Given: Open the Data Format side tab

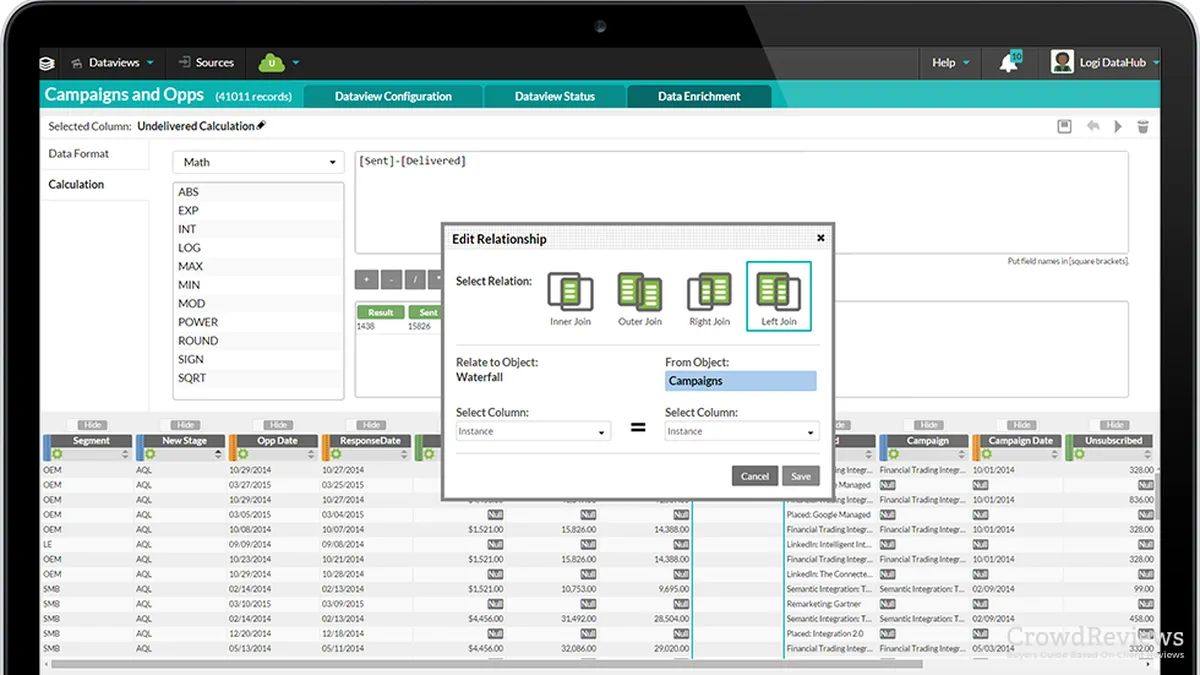Looking at the screenshot, I should (79, 154).
